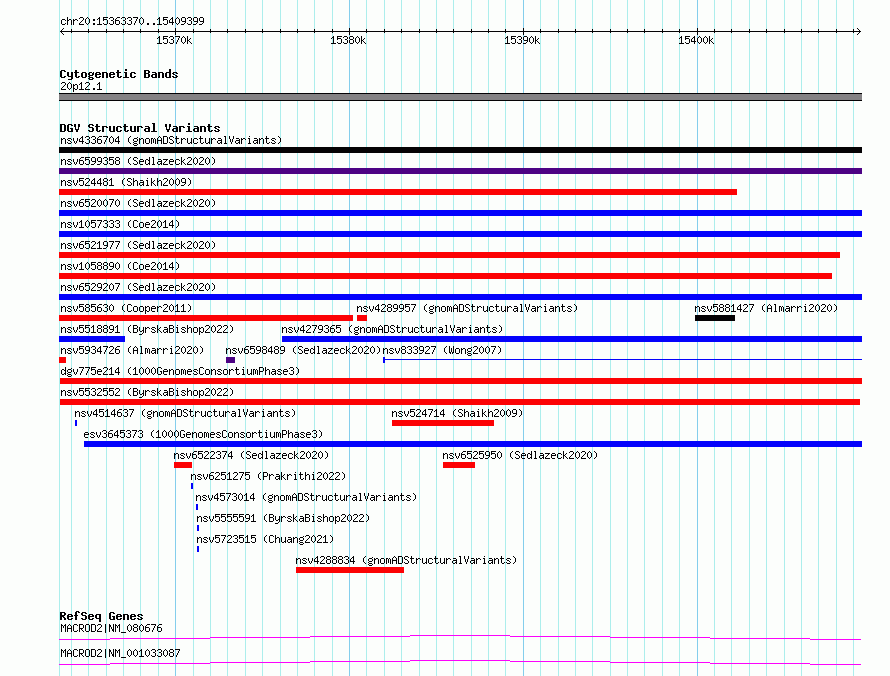This screenshot has height=676, width=890.
Task: Open nsv6251275 (Prakrithi2022) label
Action: pyautogui.click(x=268, y=476)
